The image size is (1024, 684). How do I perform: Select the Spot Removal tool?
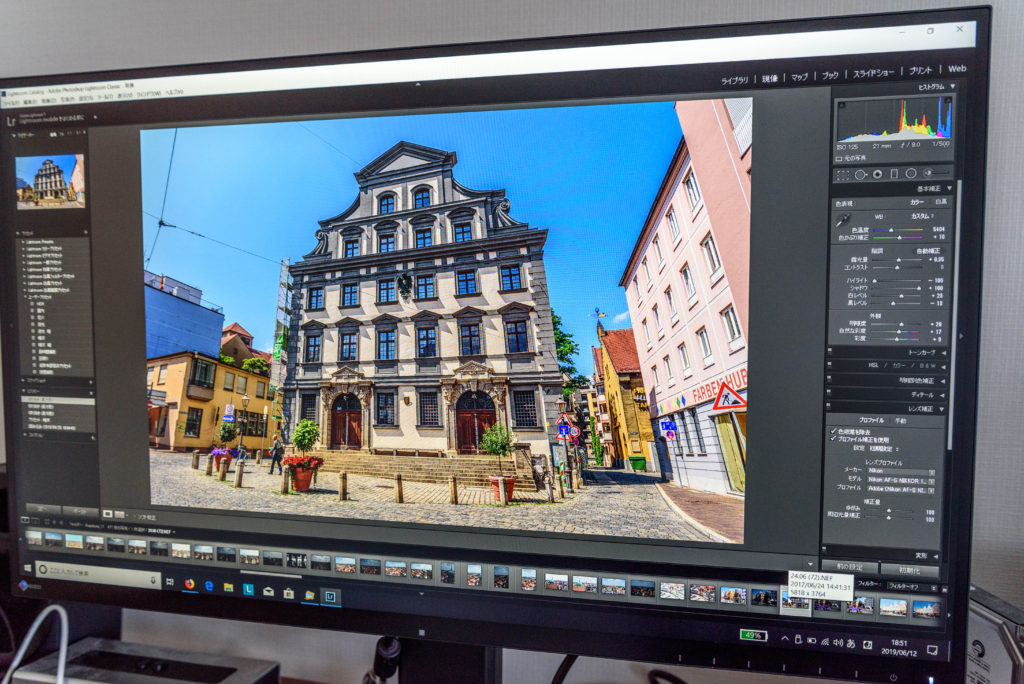pyautogui.click(x=858, y=173)
